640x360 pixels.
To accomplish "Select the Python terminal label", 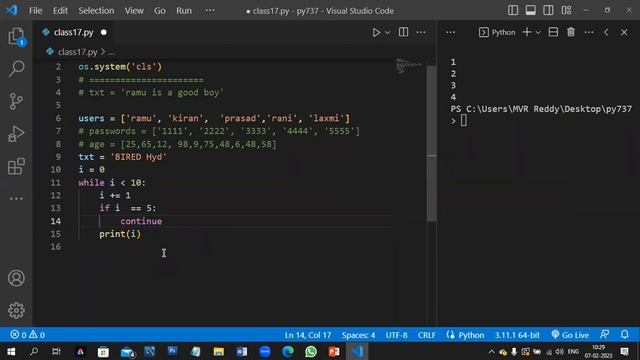I will 497,32.
